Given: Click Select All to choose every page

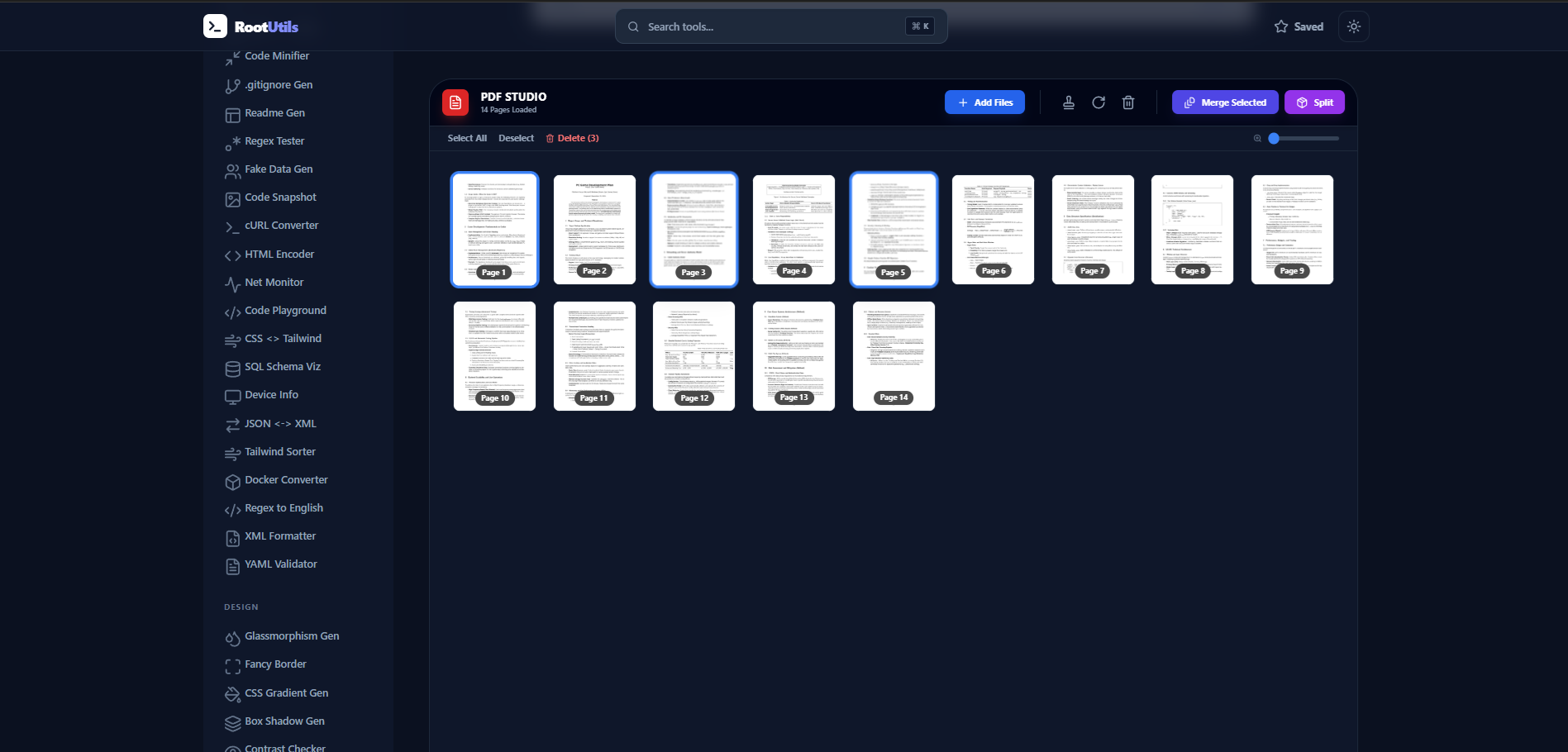Looking at the screenshot, I should 467,138.
